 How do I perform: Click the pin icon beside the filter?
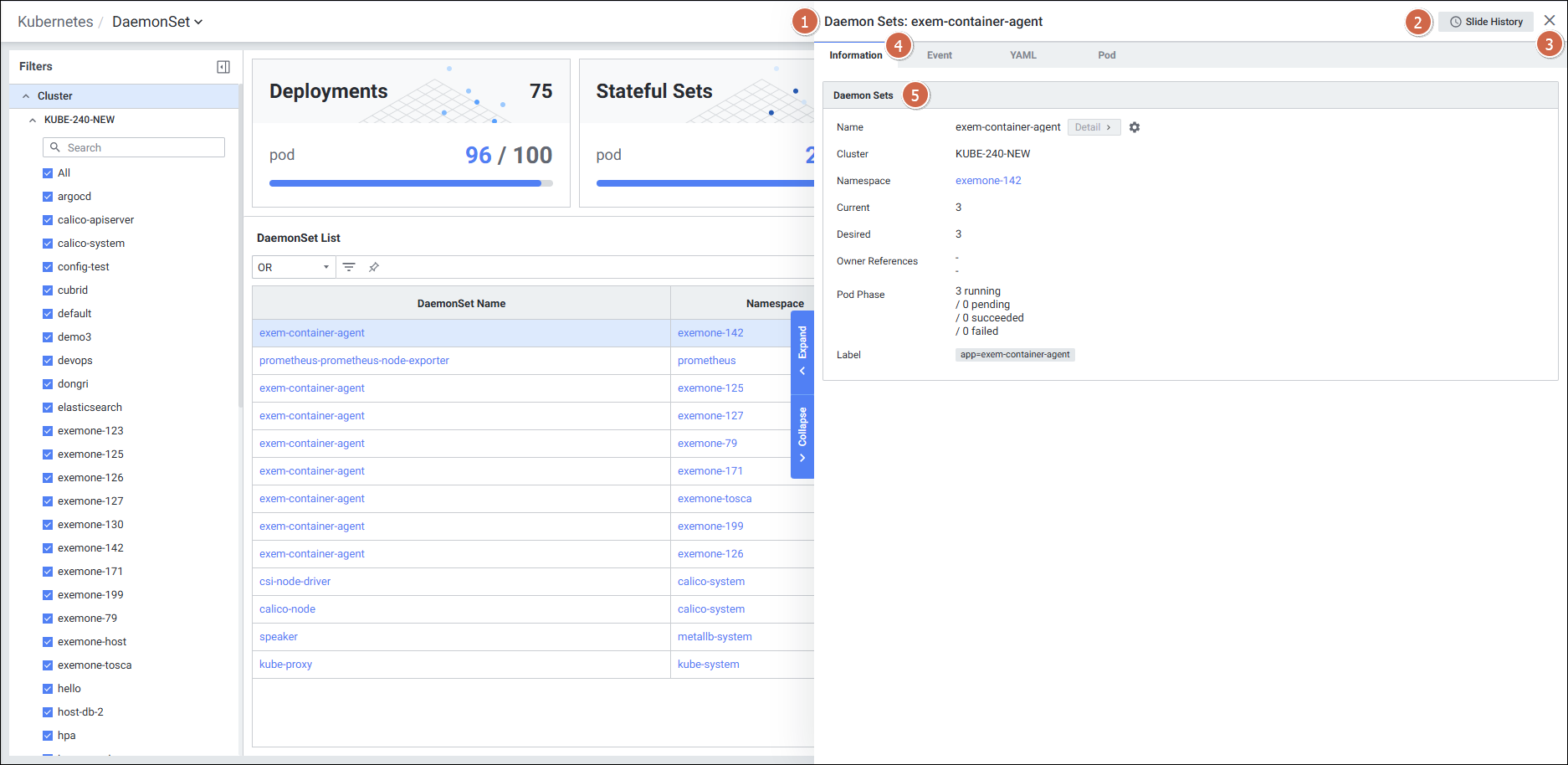coord(374,267)
